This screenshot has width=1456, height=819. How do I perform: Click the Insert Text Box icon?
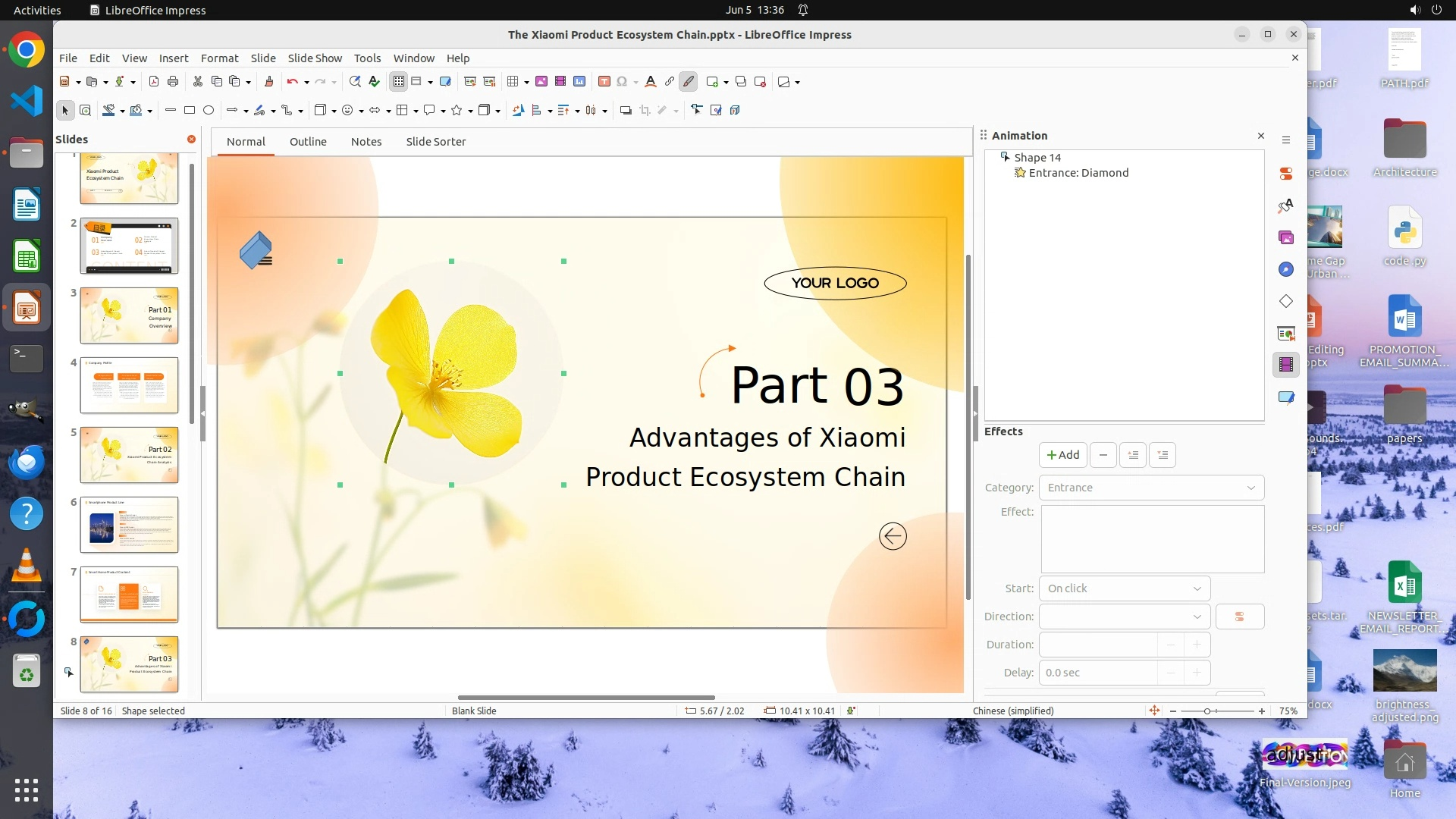pyautogui.click(x=604, y=82)
